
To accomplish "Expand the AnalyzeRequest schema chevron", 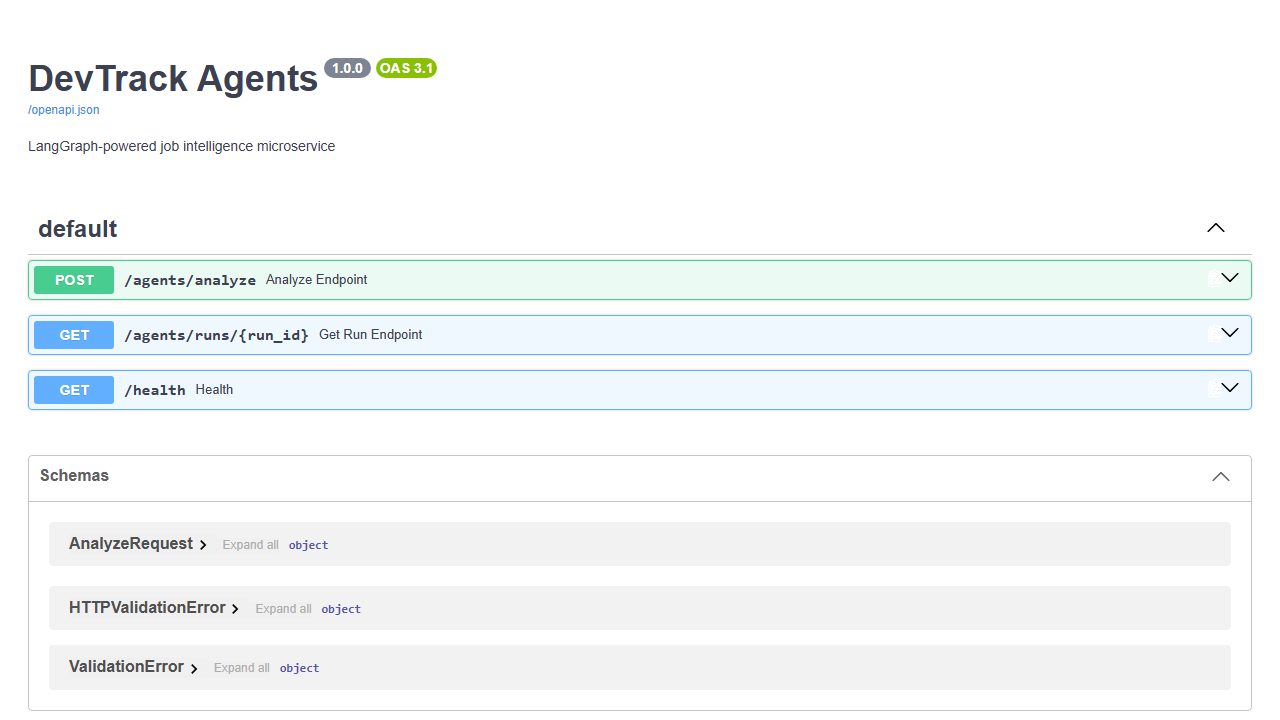I will [x=203, y=545].
